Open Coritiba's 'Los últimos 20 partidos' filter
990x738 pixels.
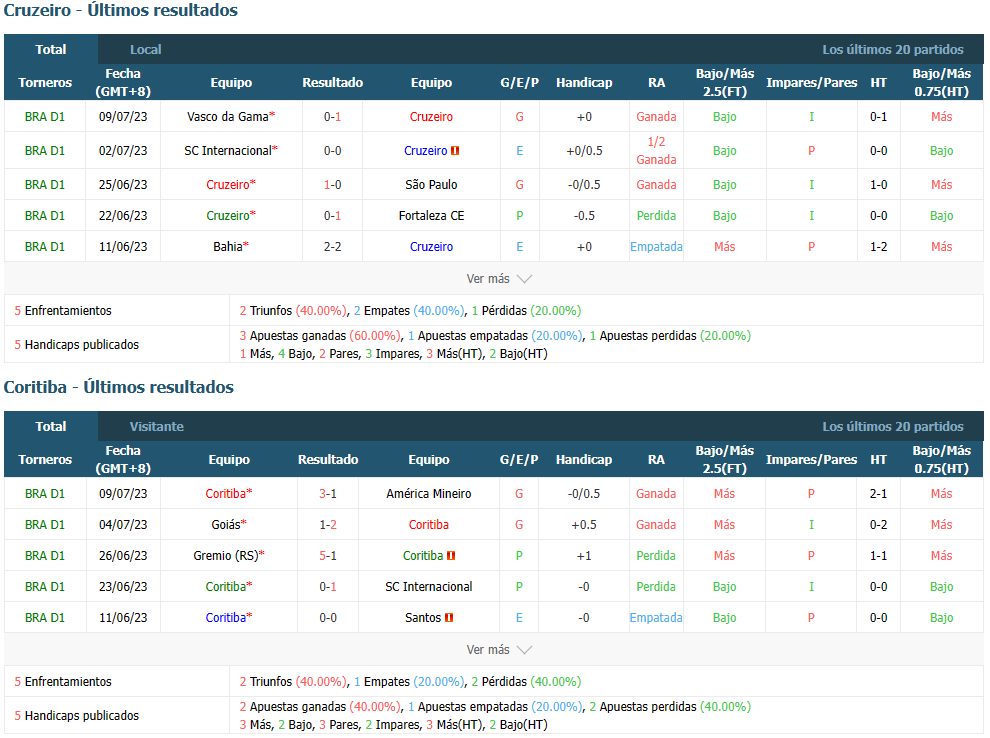point(892,426)
